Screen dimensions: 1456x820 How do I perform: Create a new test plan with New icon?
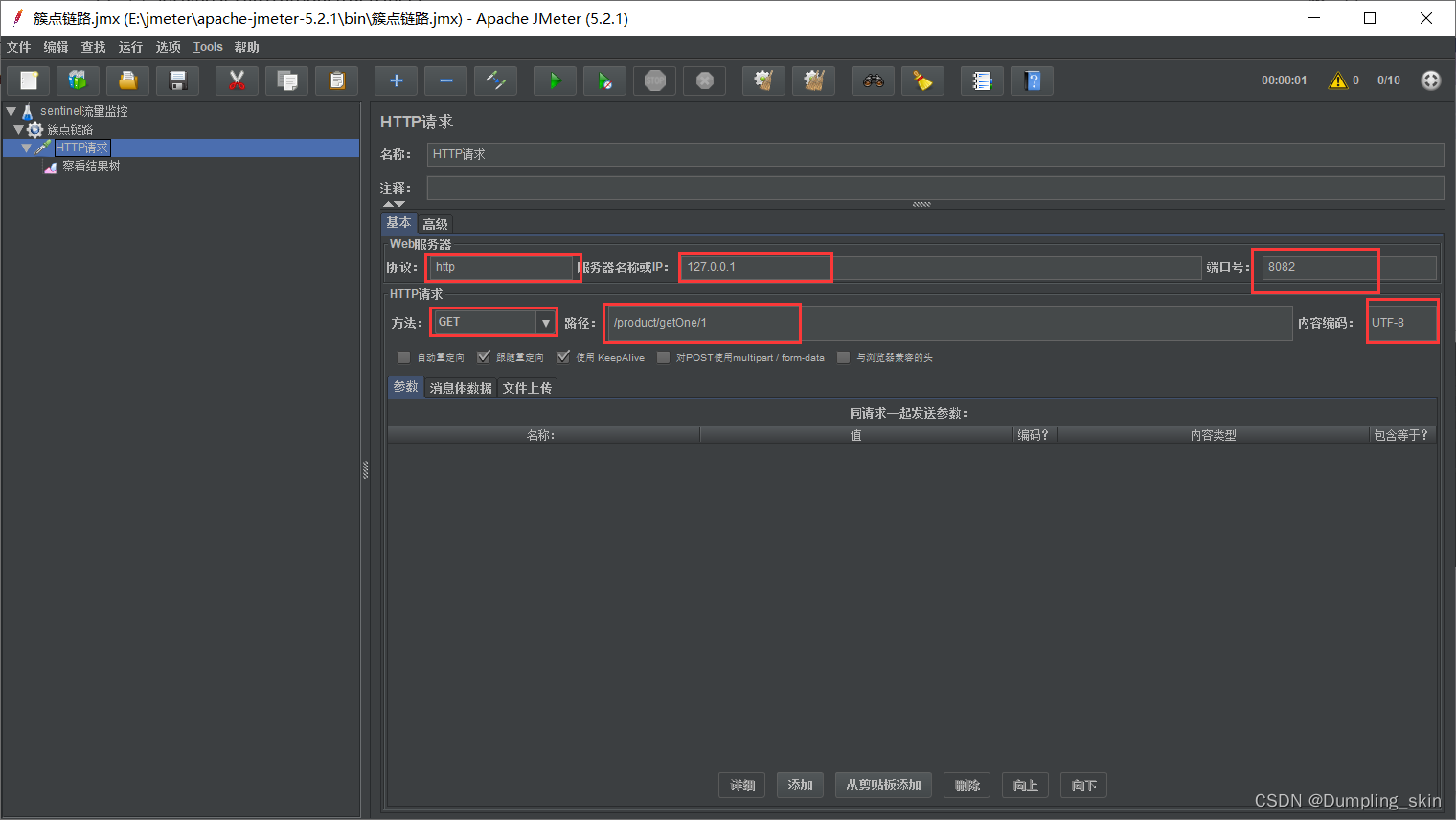(29, 80)
